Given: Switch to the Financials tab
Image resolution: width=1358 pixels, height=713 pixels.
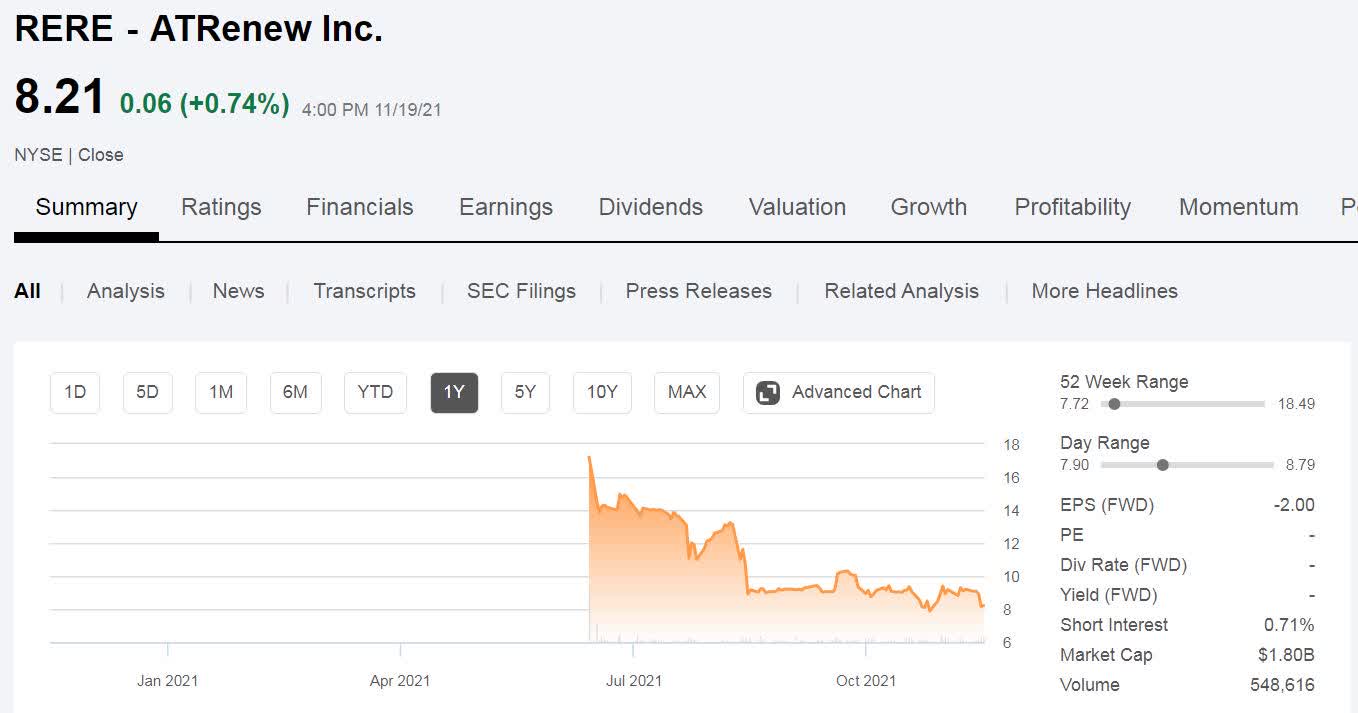Looking at the screenshot, I should coord(359,207).
